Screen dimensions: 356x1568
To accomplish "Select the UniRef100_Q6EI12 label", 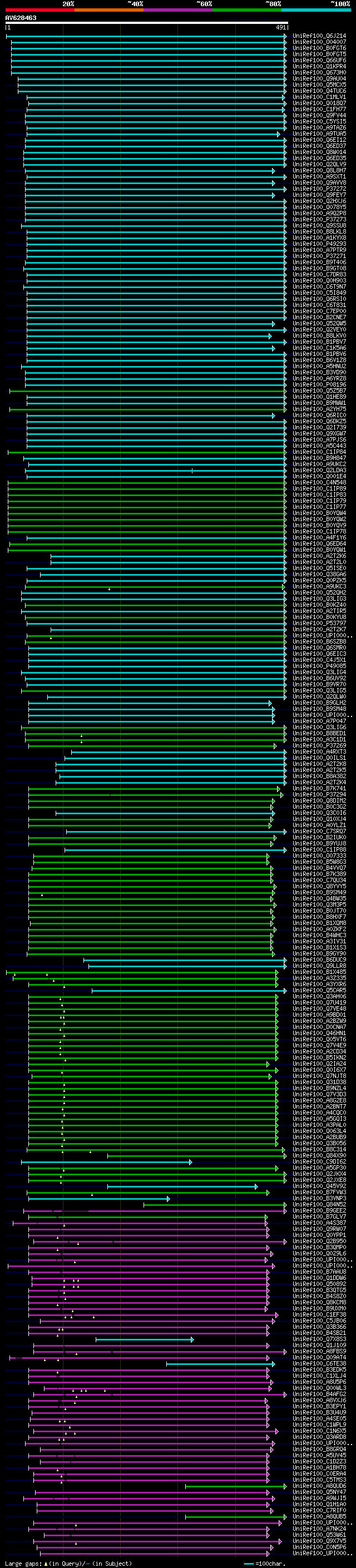I will (x=319, y=140).
